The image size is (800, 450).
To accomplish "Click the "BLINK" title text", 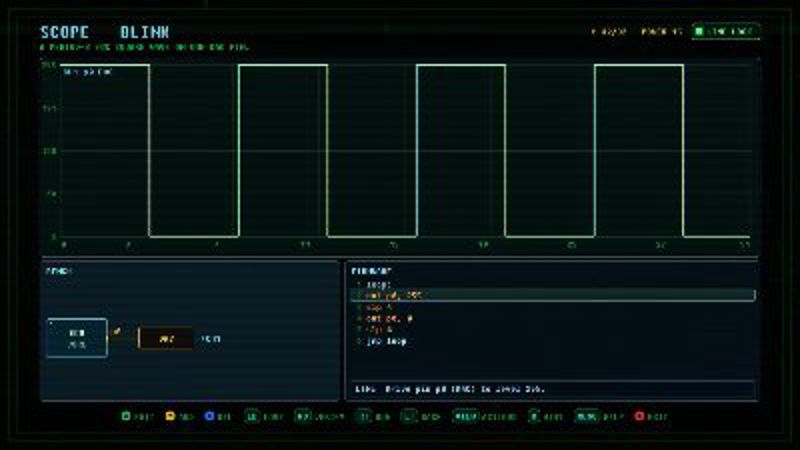I will 144,32.
